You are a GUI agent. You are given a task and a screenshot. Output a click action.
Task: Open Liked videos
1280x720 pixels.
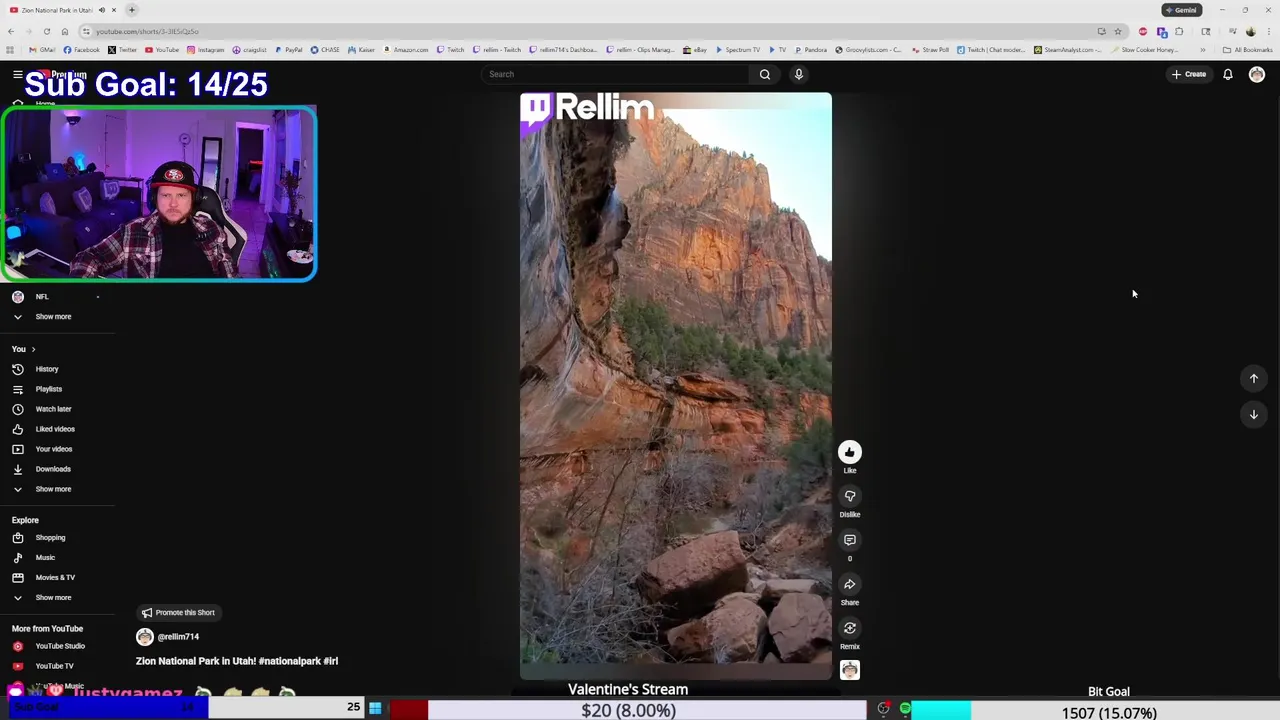click(57, 429)
